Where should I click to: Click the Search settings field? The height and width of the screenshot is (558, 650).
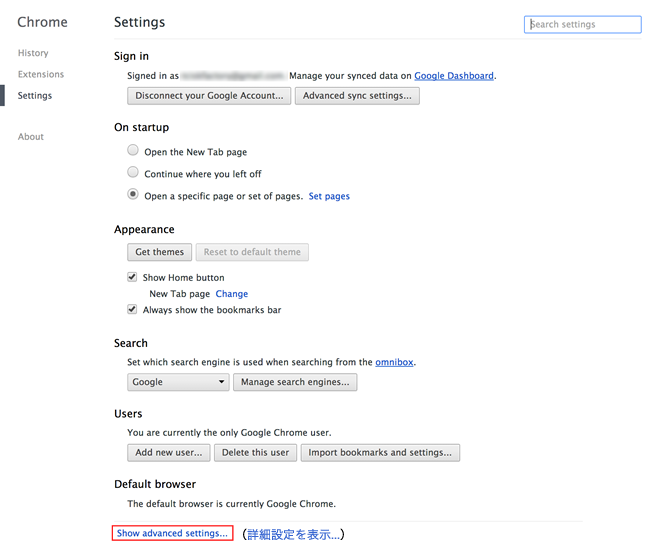click(582, 24)
